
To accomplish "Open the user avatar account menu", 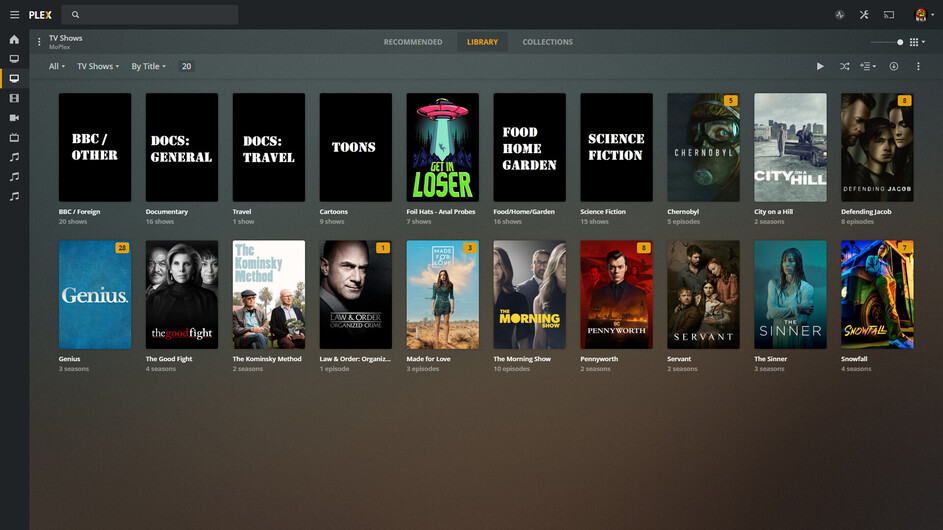I will pos(923,14).
